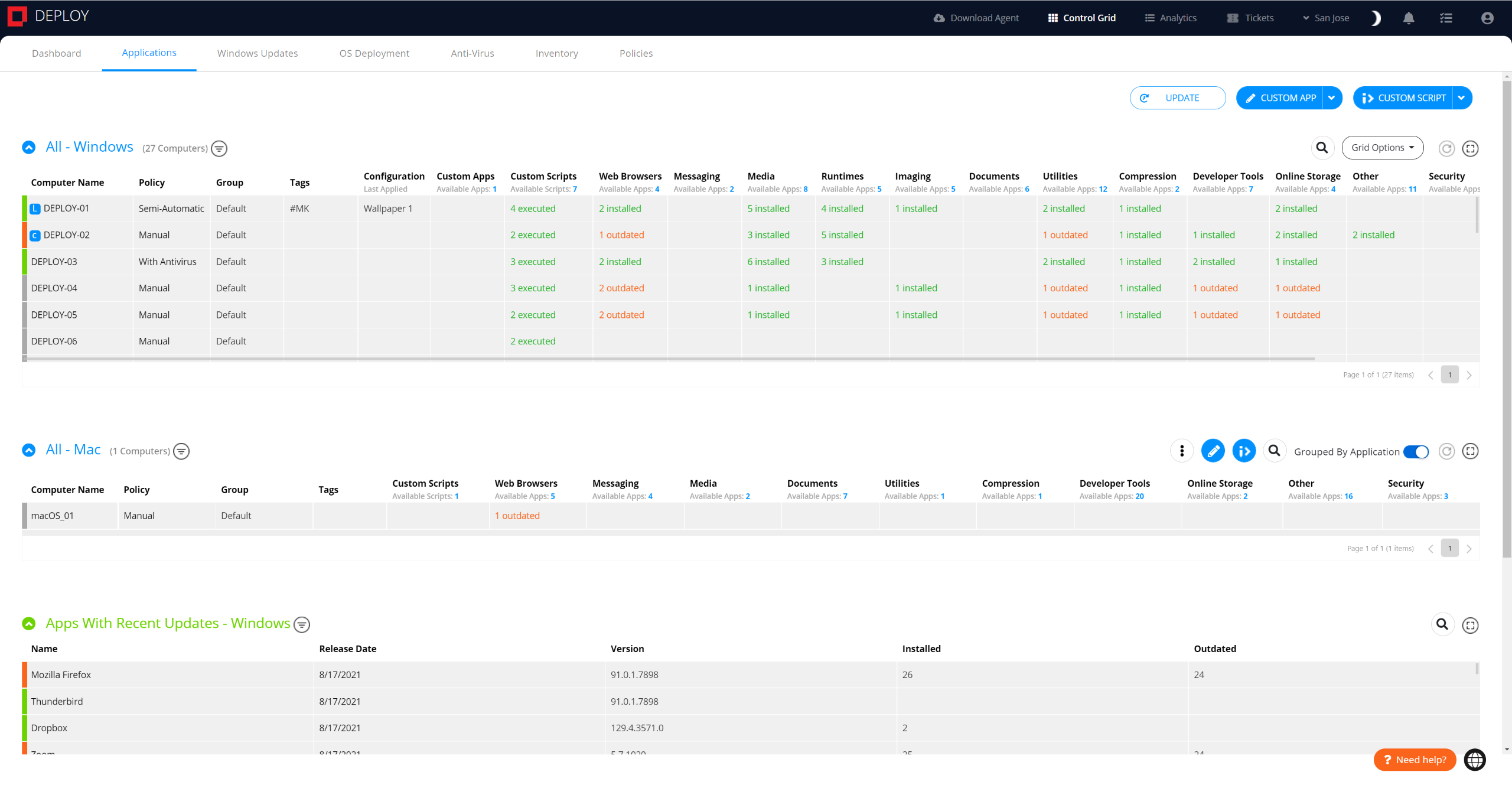Click the pencil edit icon above All - Mac
The image size is (1512, 785).
1213,451
